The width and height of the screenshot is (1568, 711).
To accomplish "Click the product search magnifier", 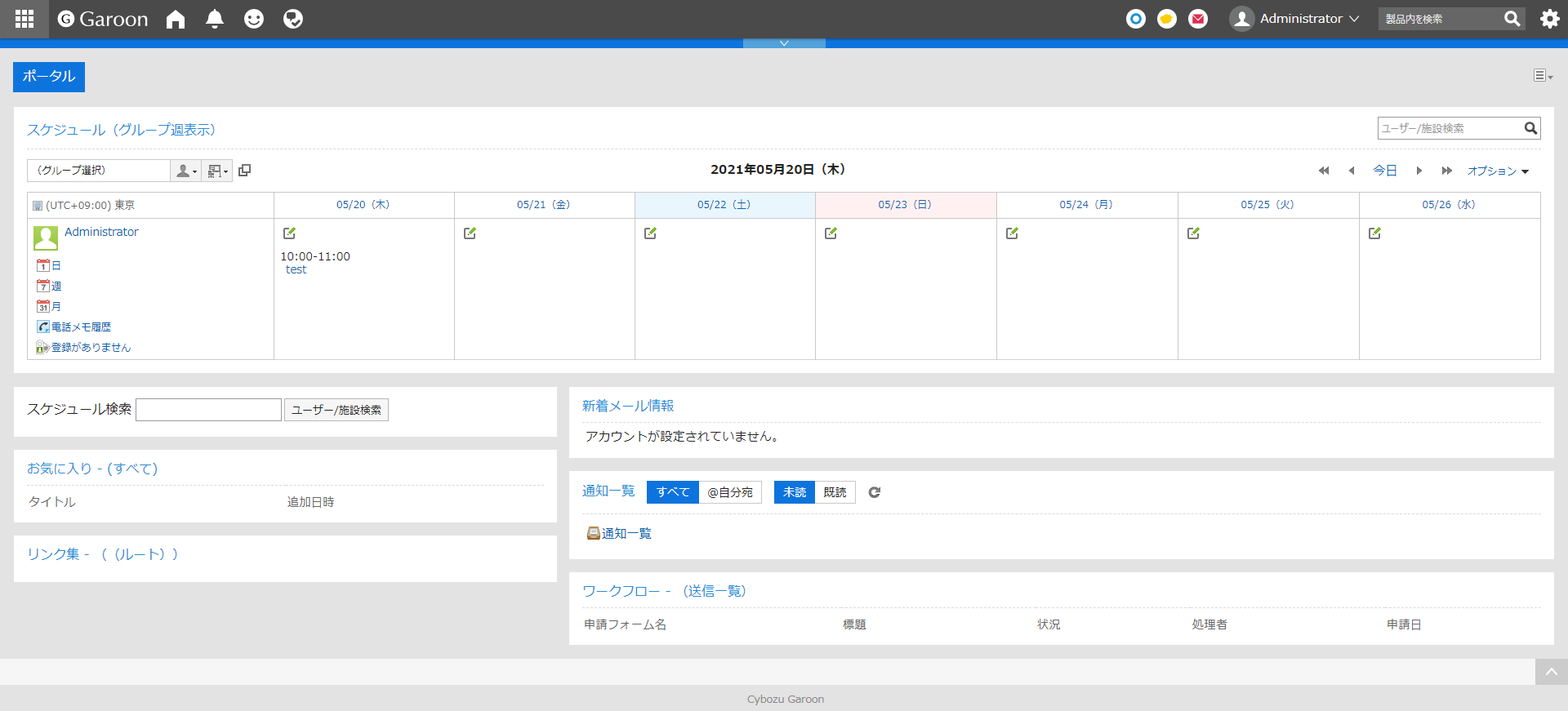I will (1512, 19).
